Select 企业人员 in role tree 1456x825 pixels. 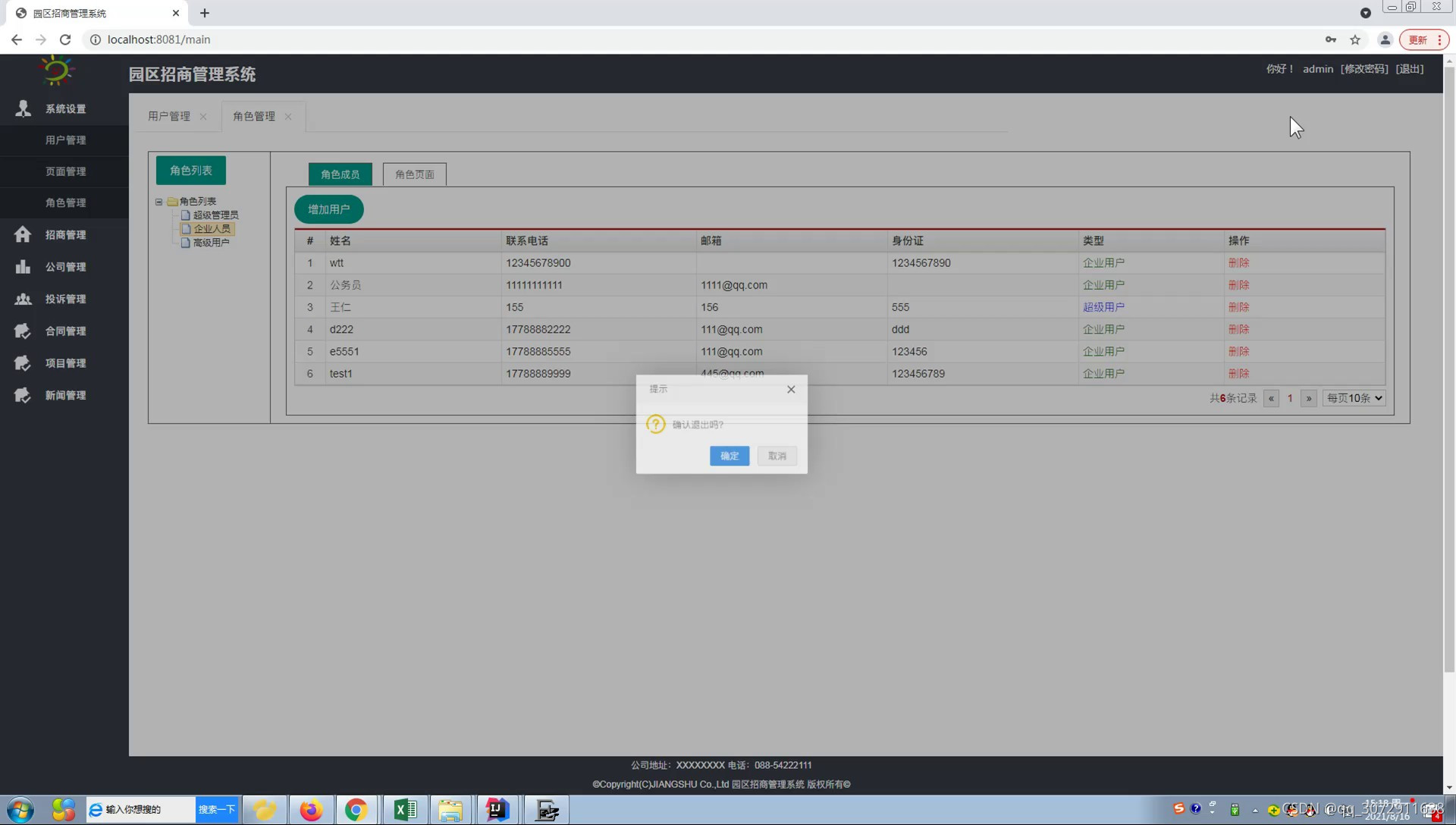click(212, 228)
